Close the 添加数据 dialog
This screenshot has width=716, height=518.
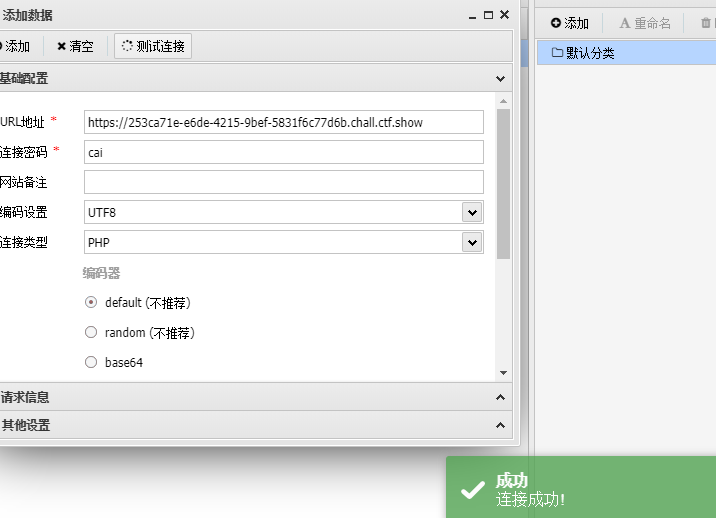(x=505, y=15)
